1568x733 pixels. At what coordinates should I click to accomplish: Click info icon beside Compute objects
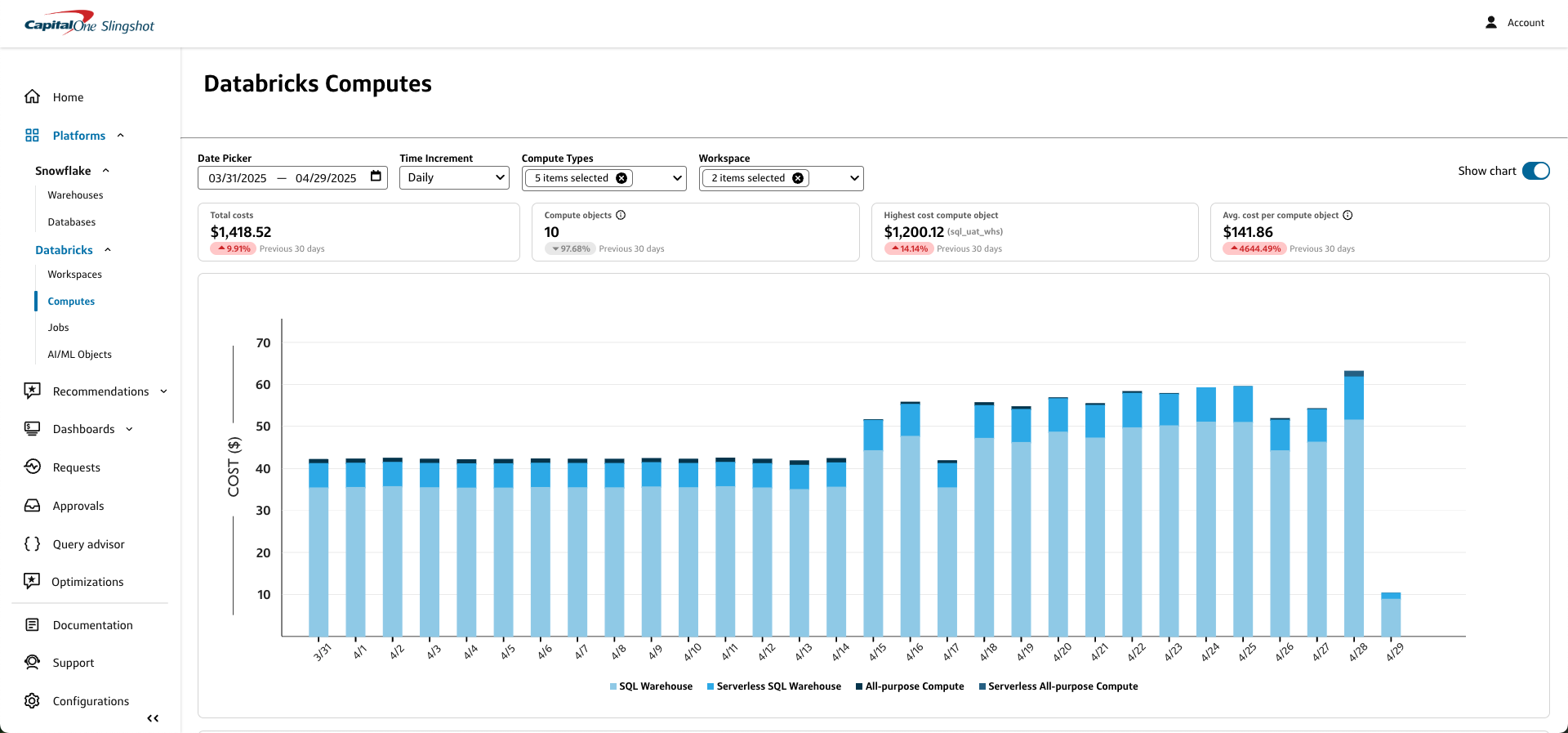[621, 215]
